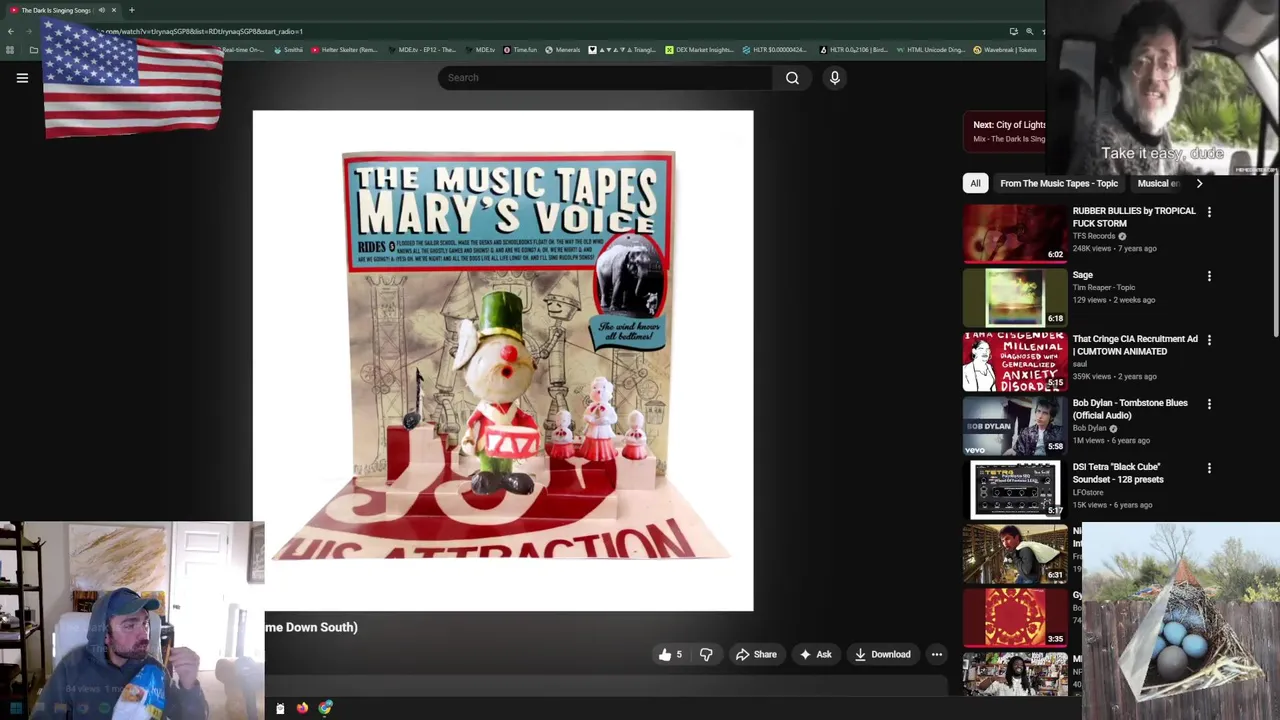Click the Ask button

(815, 655)
